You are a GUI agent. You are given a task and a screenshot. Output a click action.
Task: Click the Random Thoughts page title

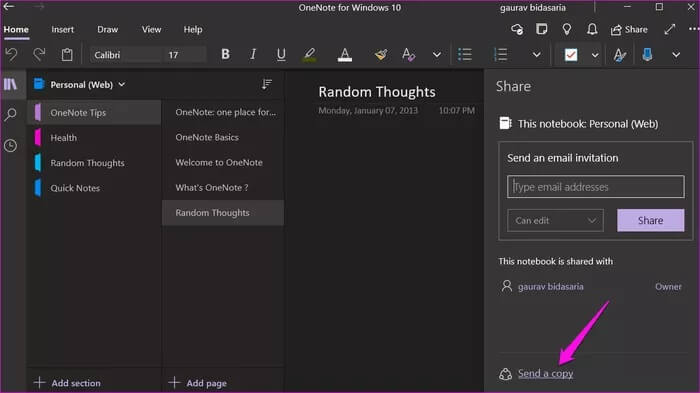[x=377, y=92]
